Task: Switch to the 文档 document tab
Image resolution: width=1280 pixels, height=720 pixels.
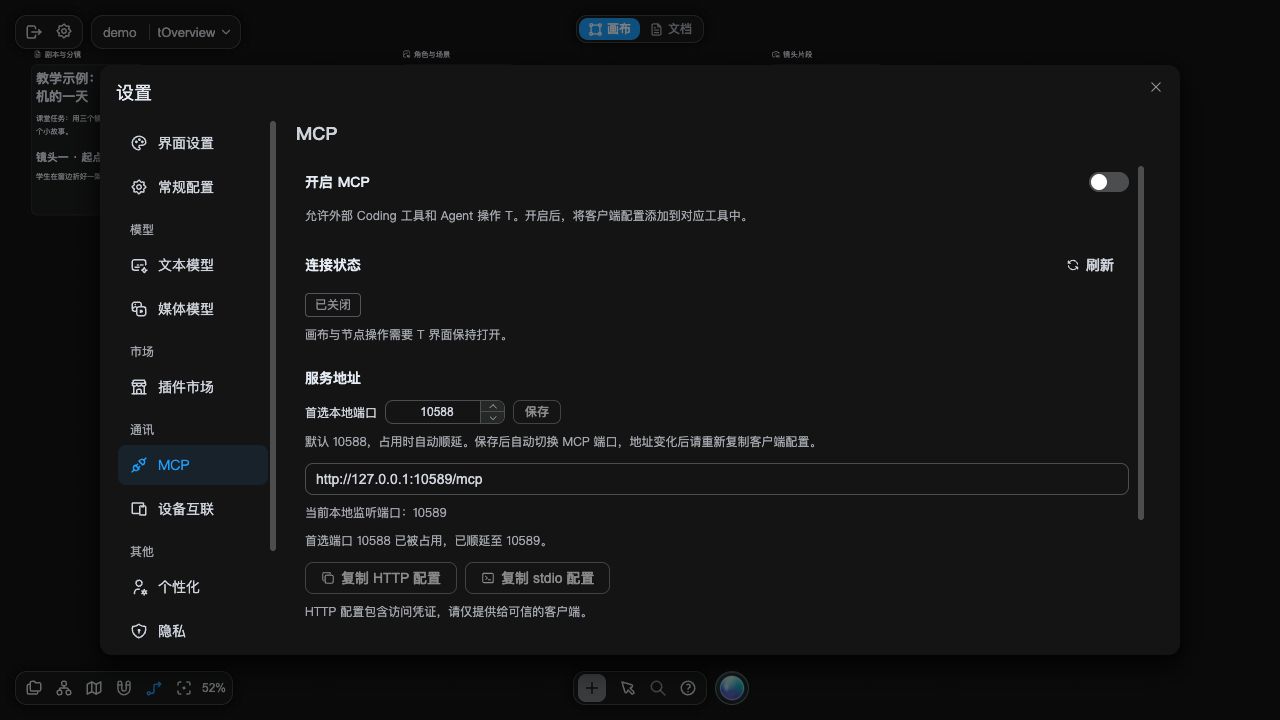Action: [x=671, y=29]
